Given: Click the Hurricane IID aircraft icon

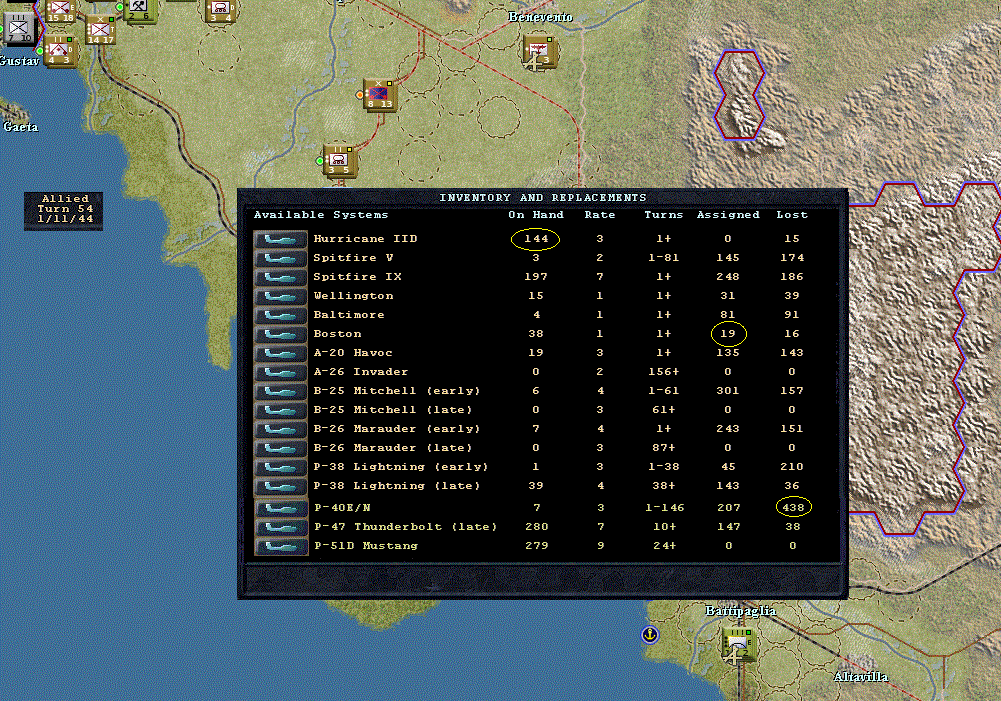Looking at the screenshot, I should [x=281, y=239].
